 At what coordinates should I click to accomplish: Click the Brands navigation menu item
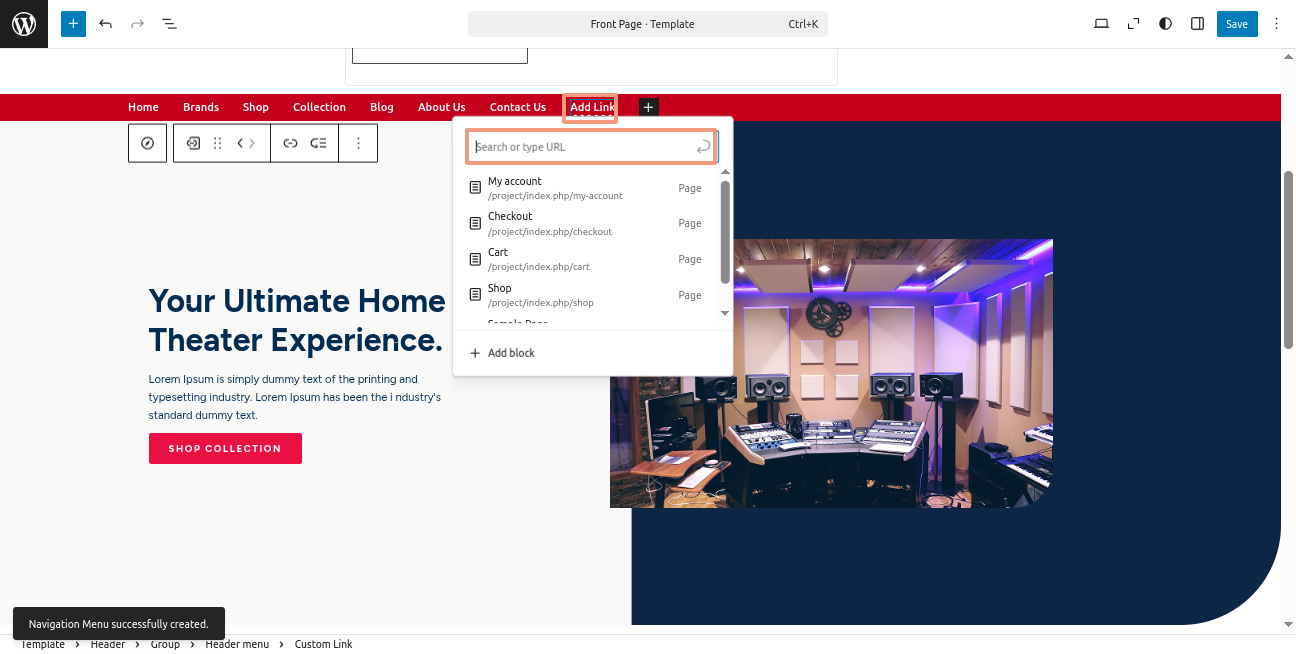tap(201, 107)
